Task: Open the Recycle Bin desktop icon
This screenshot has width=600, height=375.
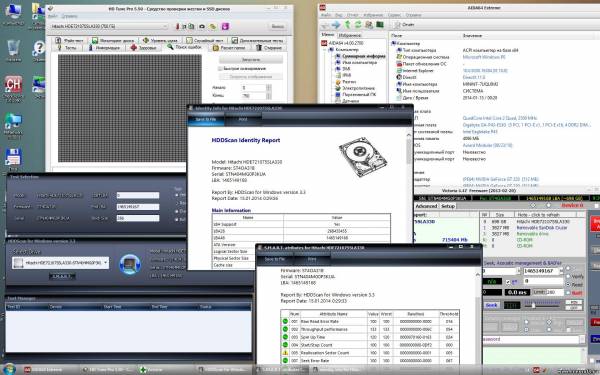Action: [x=13, y=49]
